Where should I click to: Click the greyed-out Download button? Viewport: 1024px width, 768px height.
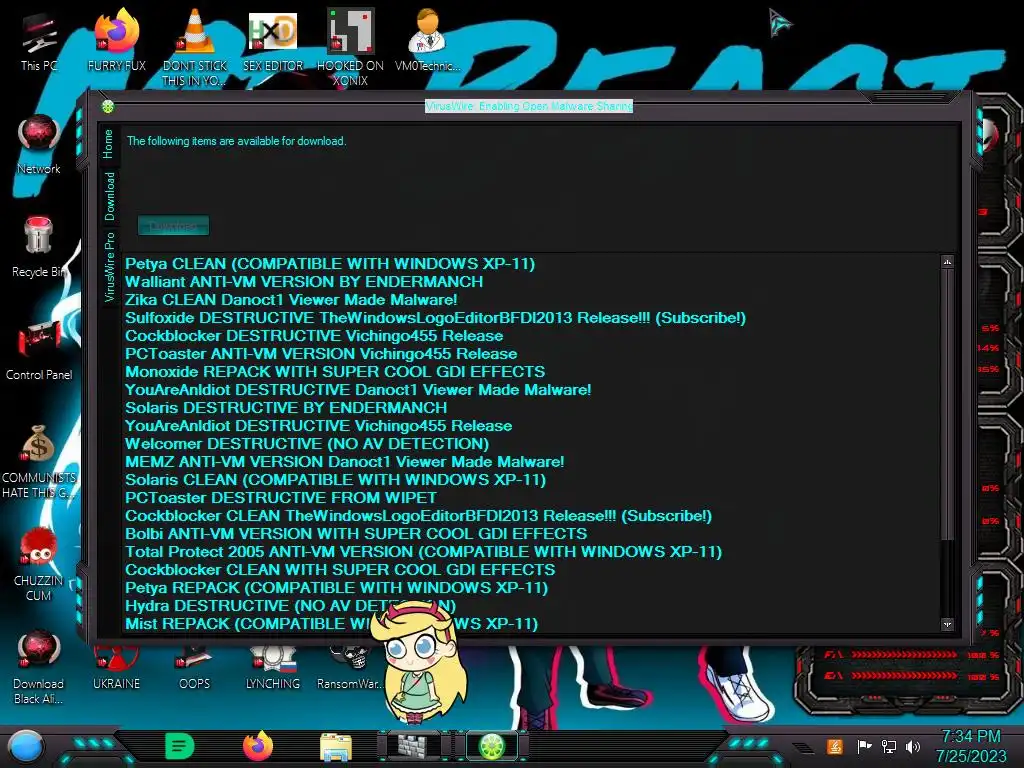tap(173, 226)
